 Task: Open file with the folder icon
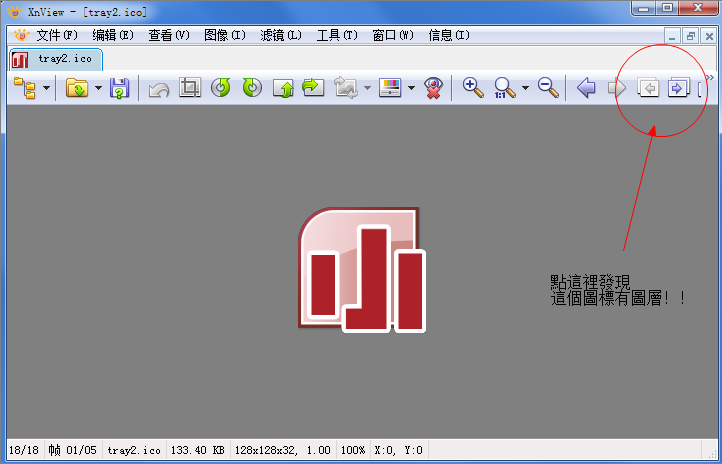point(77,87)
